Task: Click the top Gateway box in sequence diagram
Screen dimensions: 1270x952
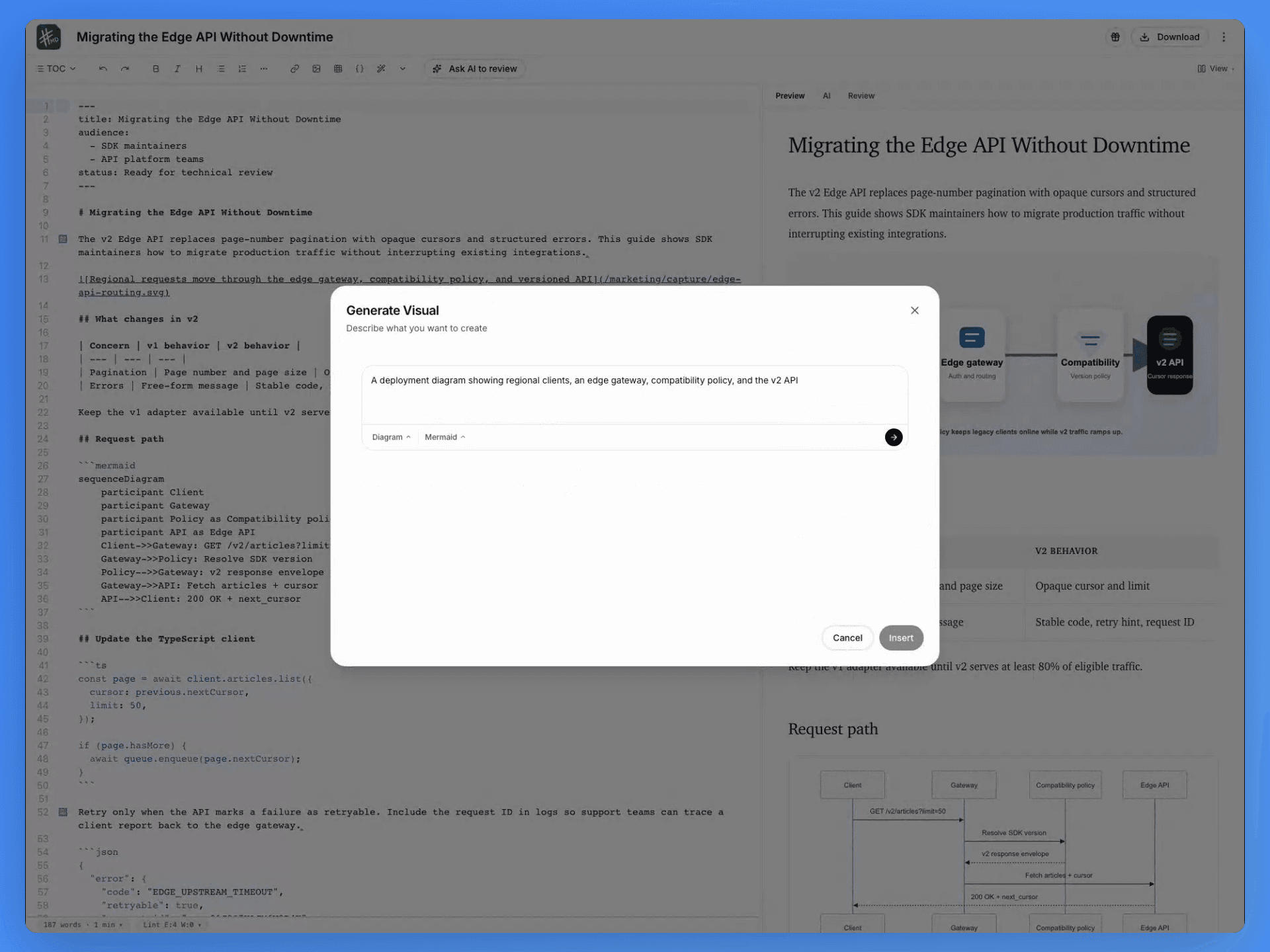Action: pos(964,785)
